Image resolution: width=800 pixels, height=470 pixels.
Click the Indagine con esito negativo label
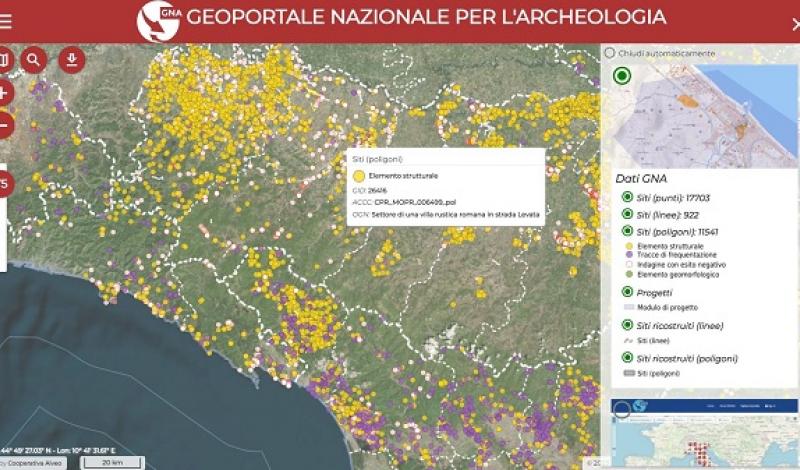682,265
